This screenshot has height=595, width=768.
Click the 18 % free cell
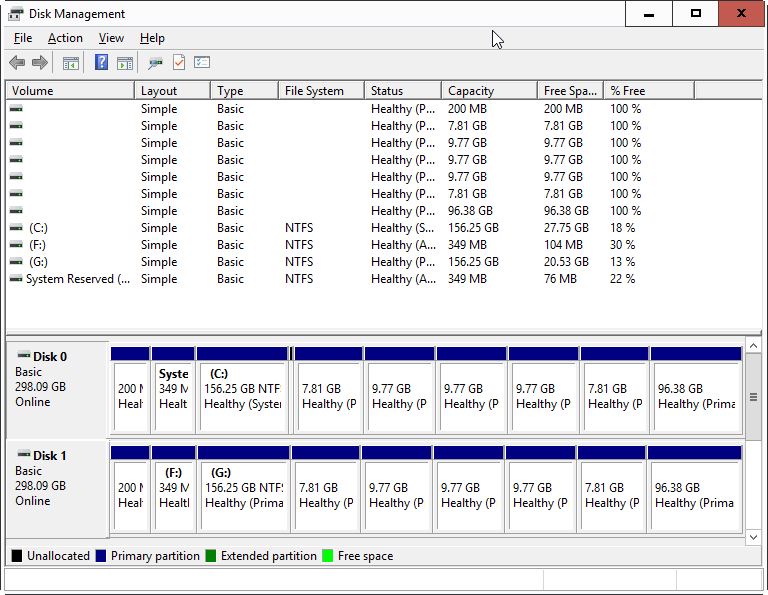[x=622, y=228]
